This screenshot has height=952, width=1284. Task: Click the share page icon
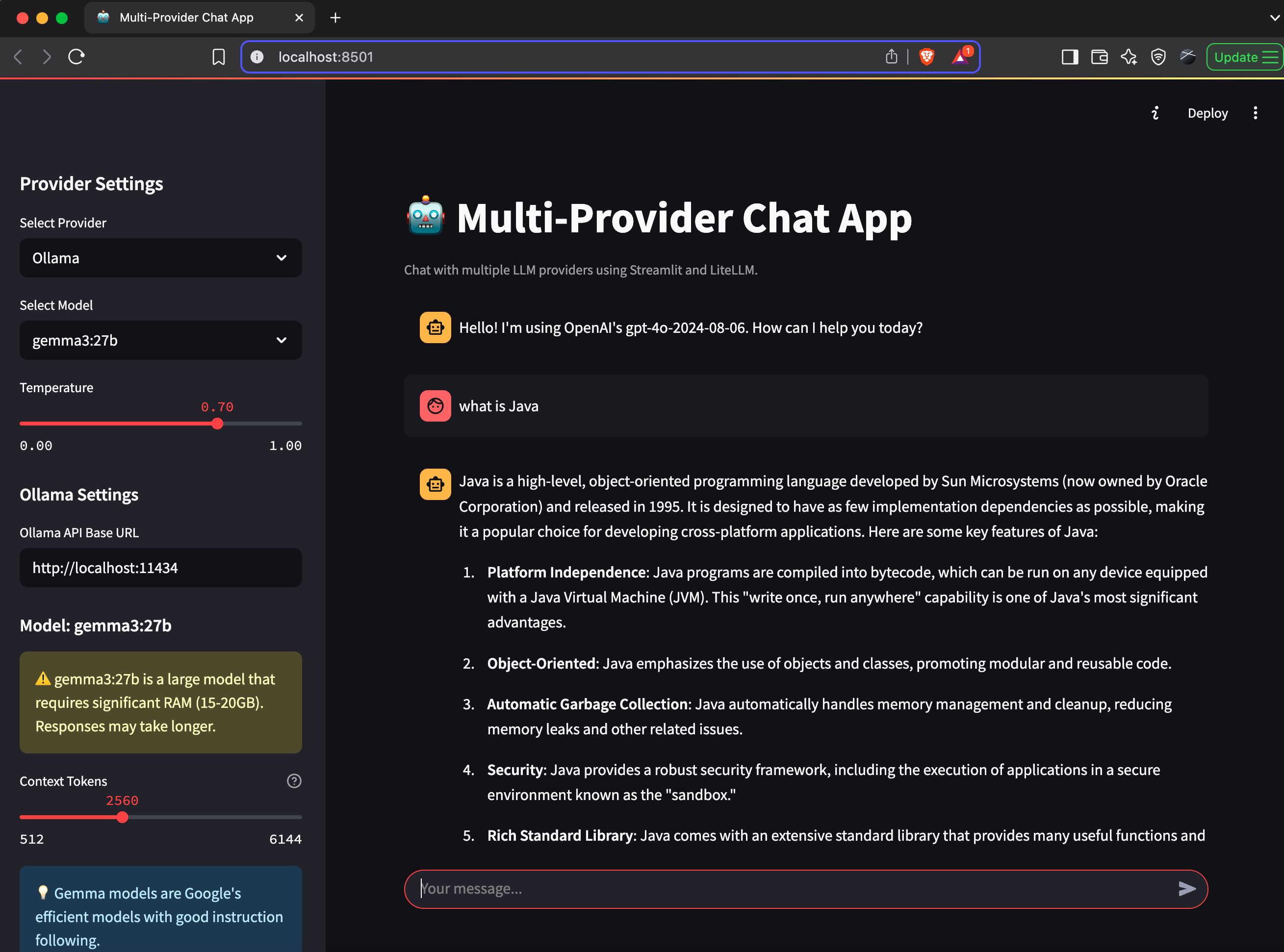pyautogui.click(x=891, y=56)
